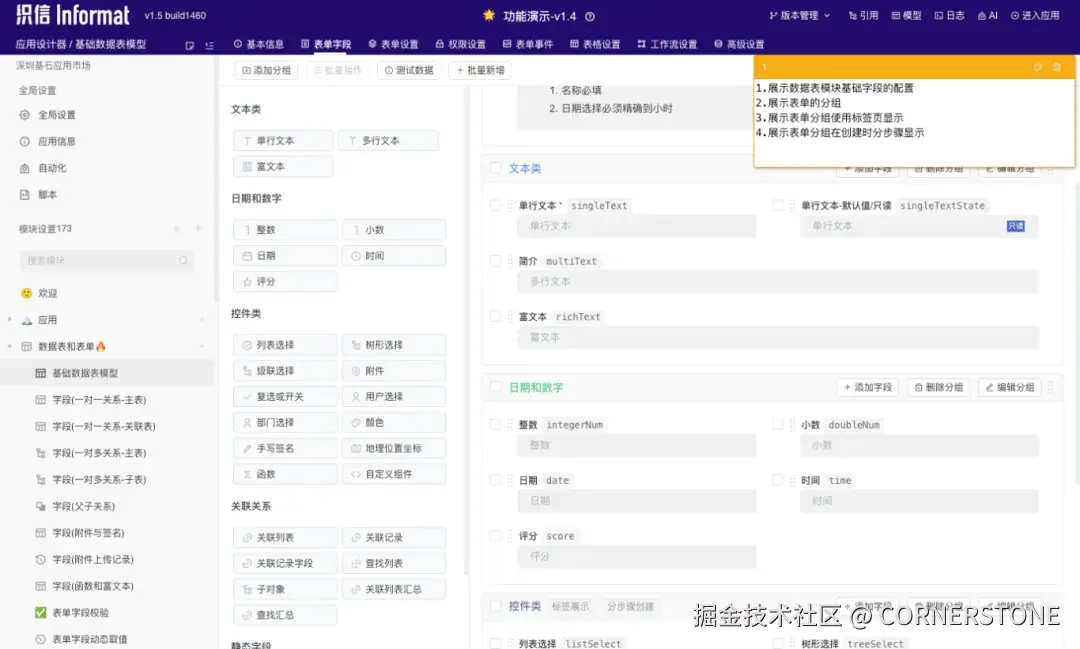1080x649 pixels.
Task: Switch to 高级设置 tab
Action: click(x=739, y=44)
